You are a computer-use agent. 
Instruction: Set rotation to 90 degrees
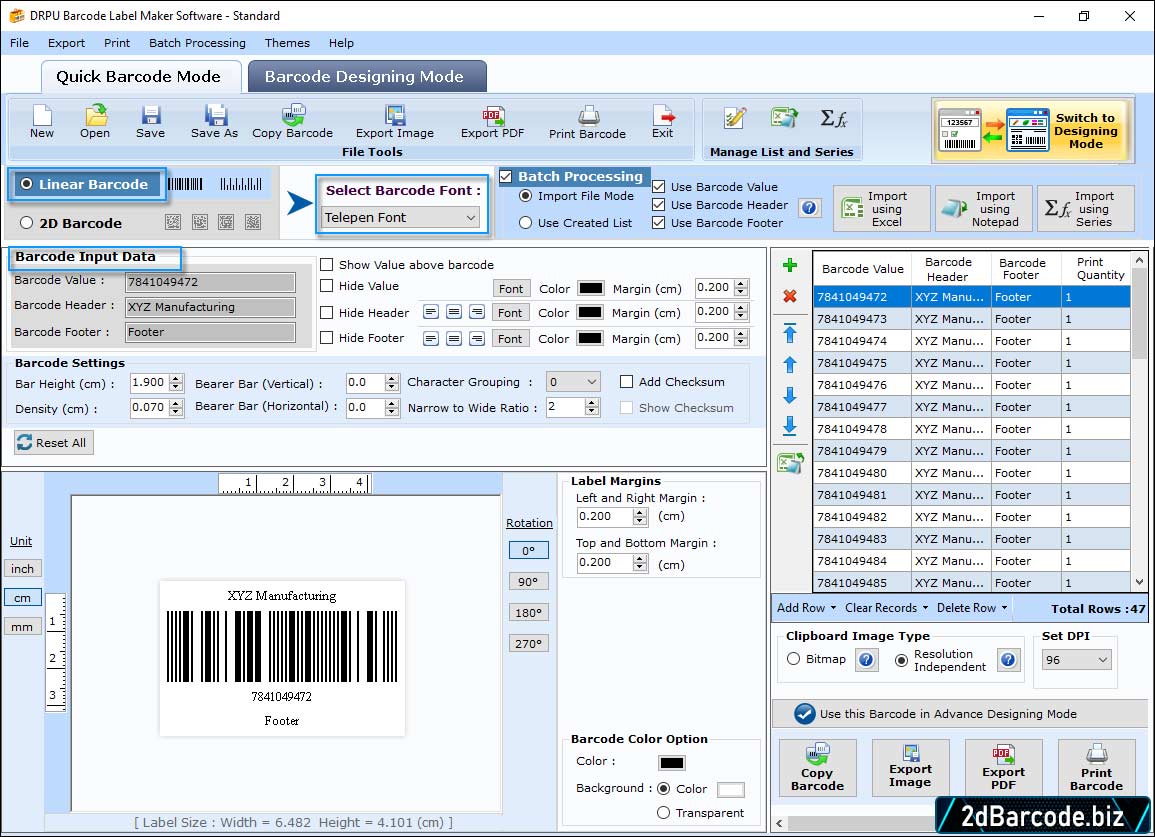click(528, 581)
